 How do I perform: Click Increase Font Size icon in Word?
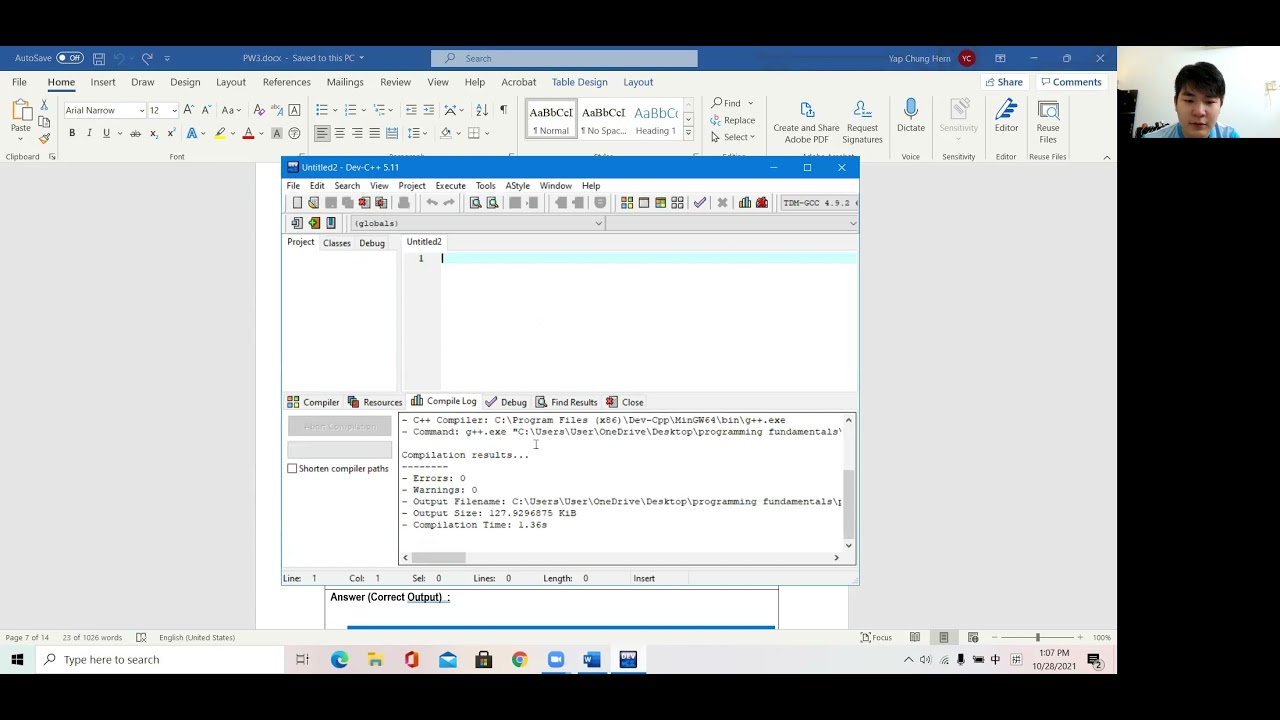click(x=188, y=110)
